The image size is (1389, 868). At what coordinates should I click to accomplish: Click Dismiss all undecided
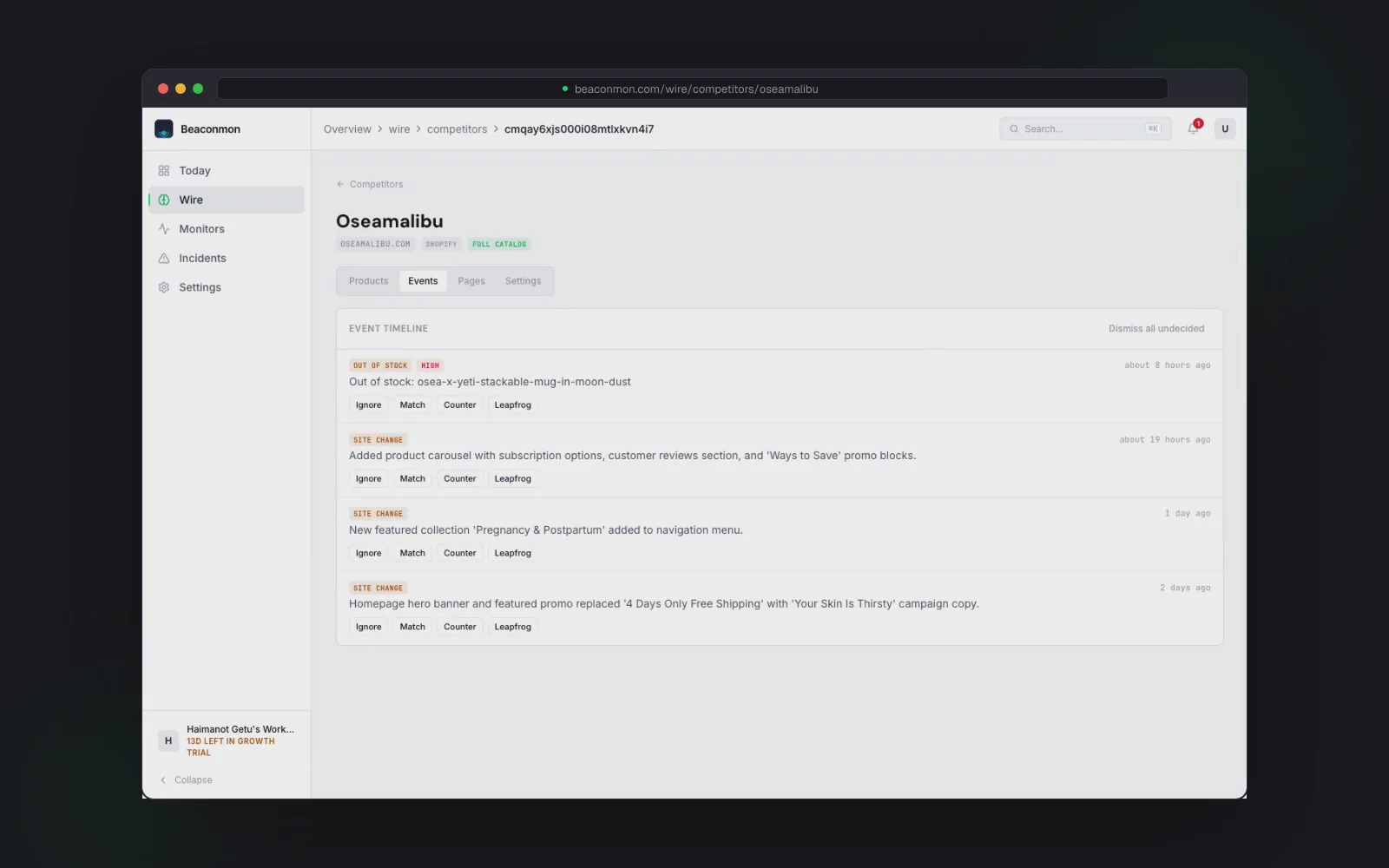1156,329
